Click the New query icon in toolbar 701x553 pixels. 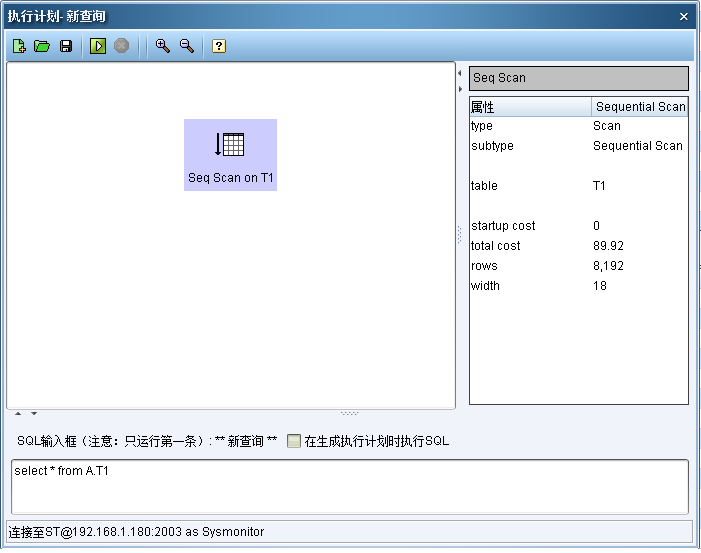pos(19,46)
